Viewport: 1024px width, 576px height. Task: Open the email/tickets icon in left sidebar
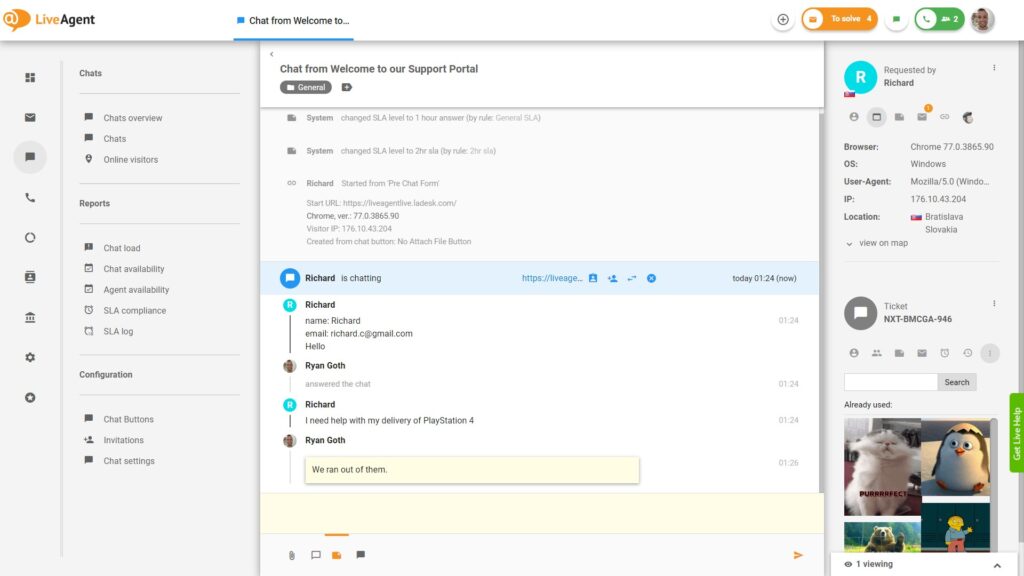coord(30,117)
